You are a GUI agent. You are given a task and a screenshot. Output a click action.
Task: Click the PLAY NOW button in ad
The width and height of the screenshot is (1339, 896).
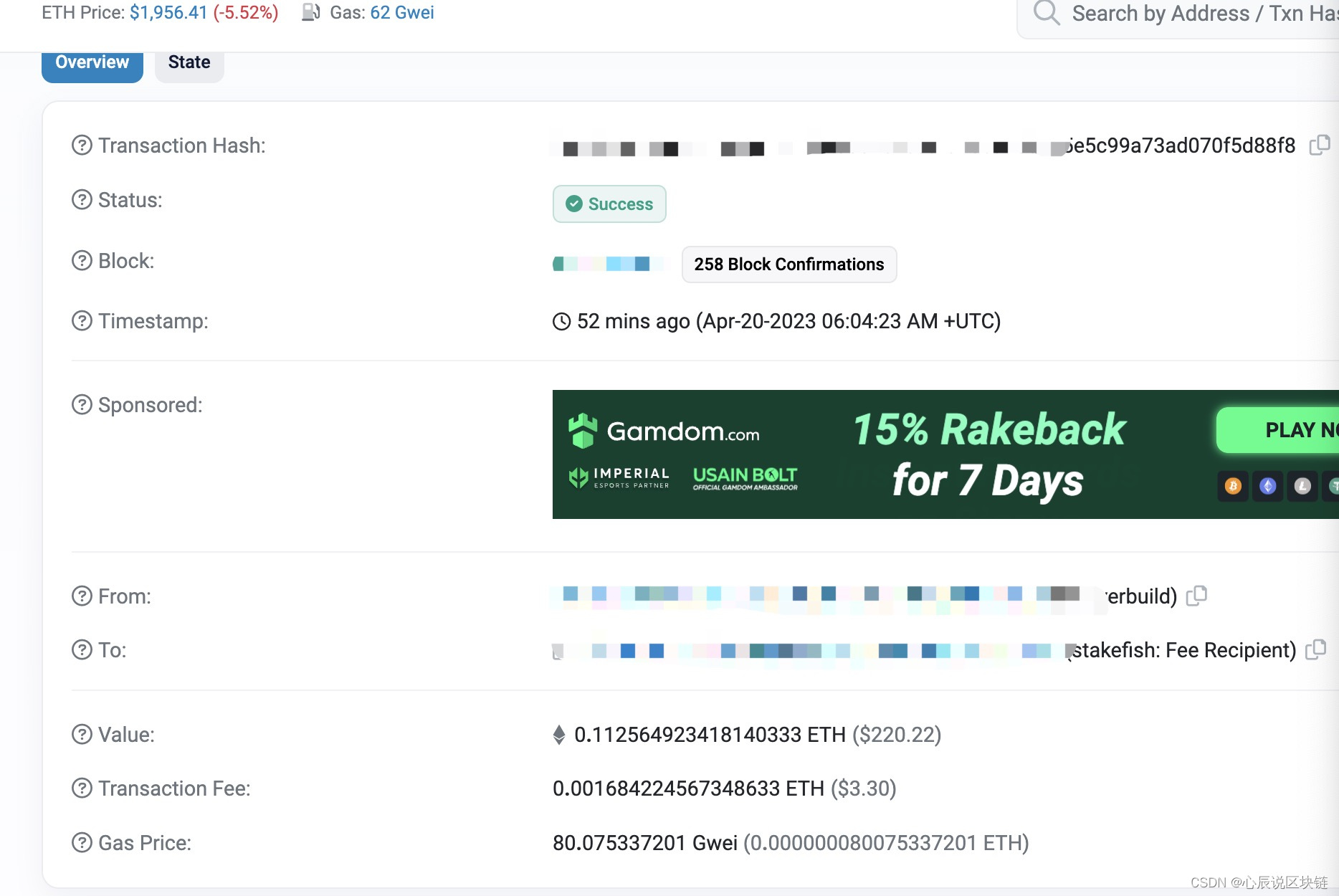click(x=1277, y=430)
